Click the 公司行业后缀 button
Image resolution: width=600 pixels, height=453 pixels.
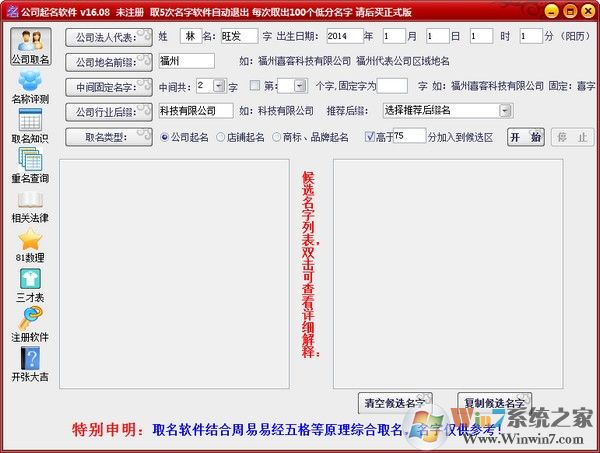pos(109,112)
